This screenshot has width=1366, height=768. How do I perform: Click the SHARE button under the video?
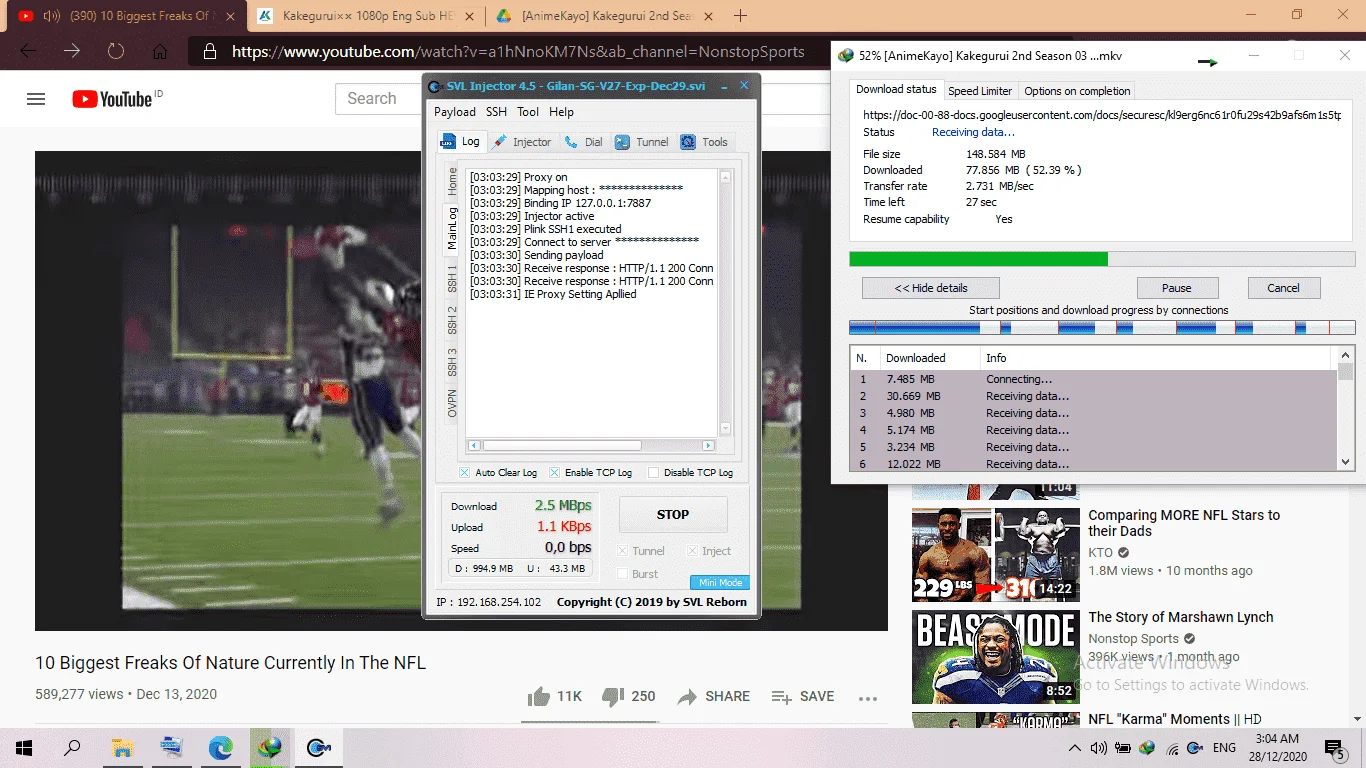click(x=713, y=696)
